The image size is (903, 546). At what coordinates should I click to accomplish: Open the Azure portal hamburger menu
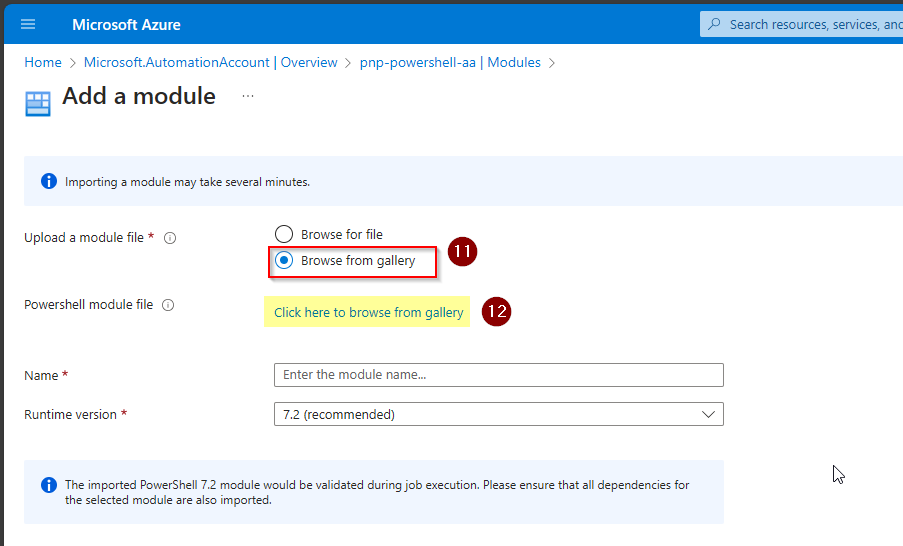(x=28, y=24)
